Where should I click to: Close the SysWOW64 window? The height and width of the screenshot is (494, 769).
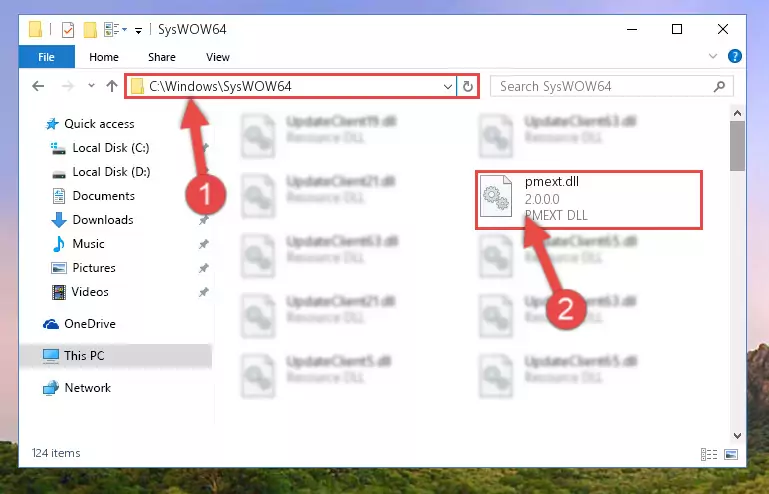tap(723, 29)
